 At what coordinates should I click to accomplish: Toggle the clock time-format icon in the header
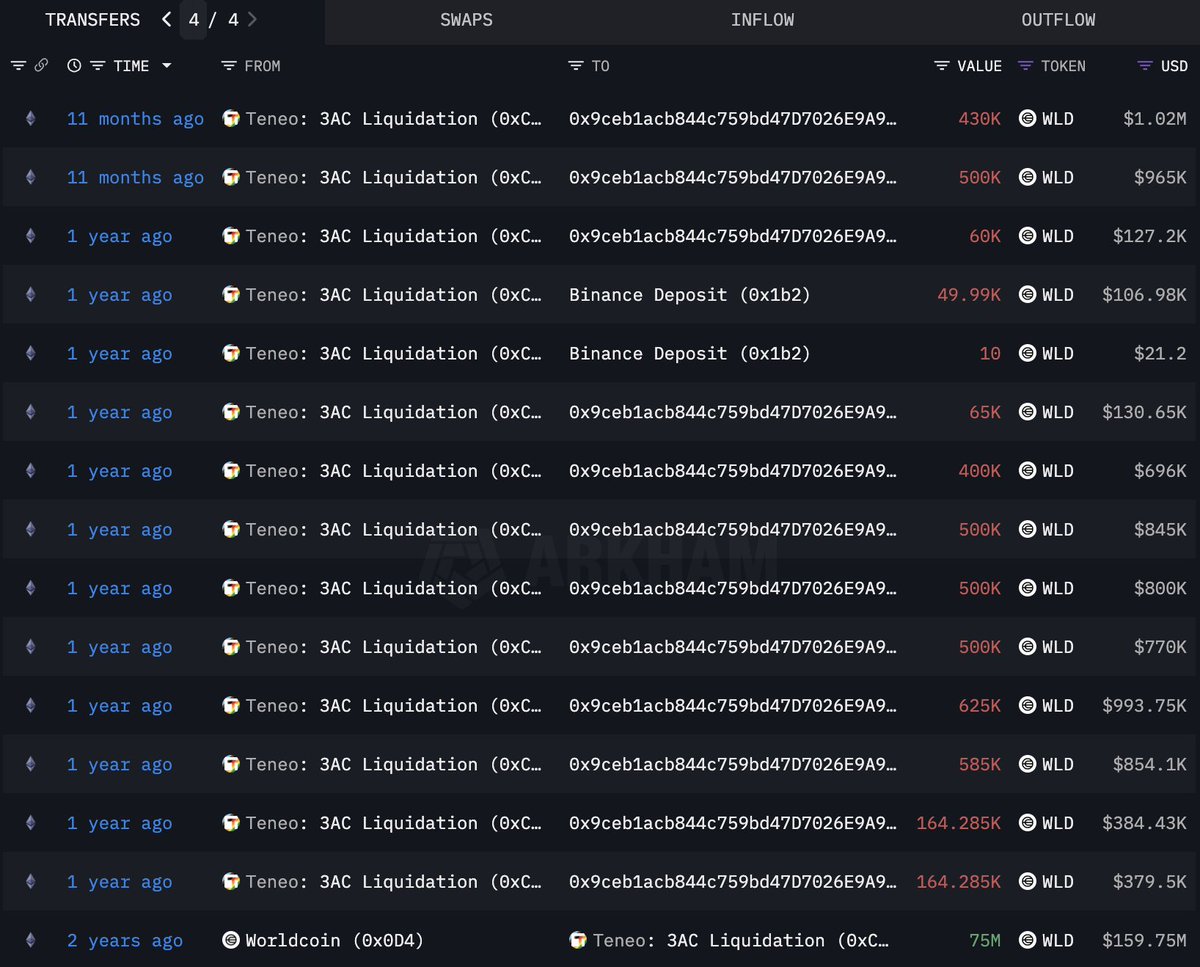coord(74,66)
